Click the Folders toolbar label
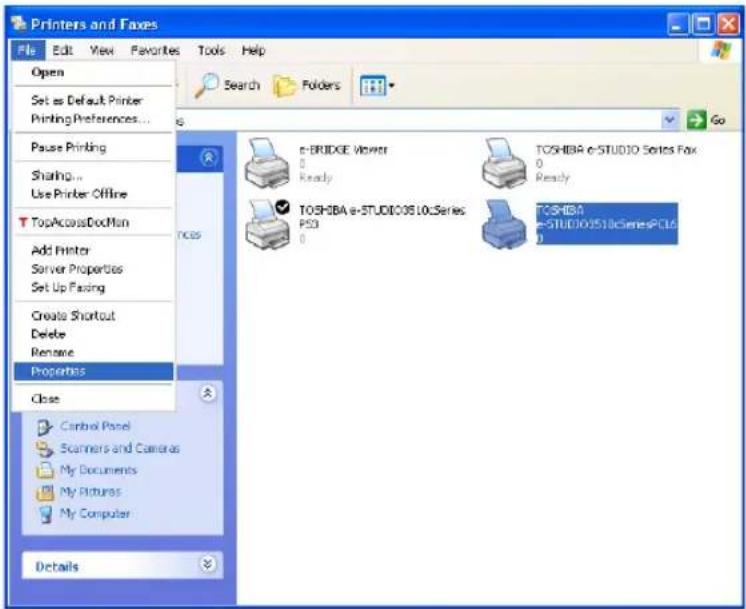746x609 pixels. click(321, 85)
